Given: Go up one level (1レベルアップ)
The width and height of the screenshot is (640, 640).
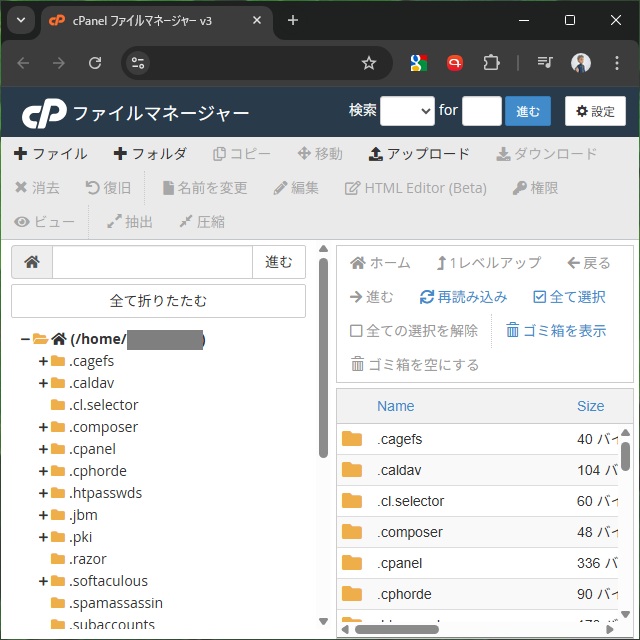Looking at the screenshot, I should pyautogui.click(x=488, y=263).
